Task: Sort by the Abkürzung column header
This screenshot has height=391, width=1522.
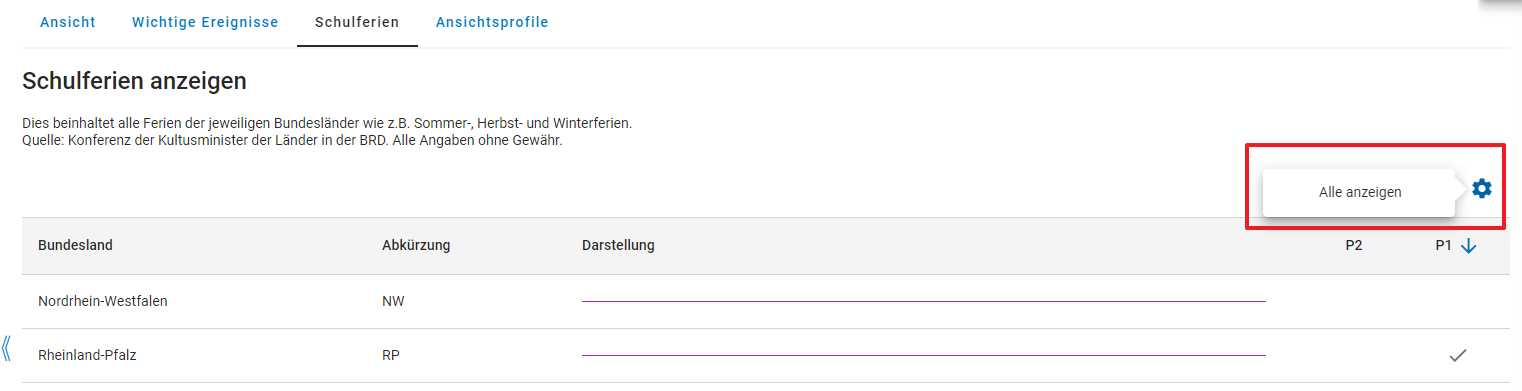Action: coord(416,246)
